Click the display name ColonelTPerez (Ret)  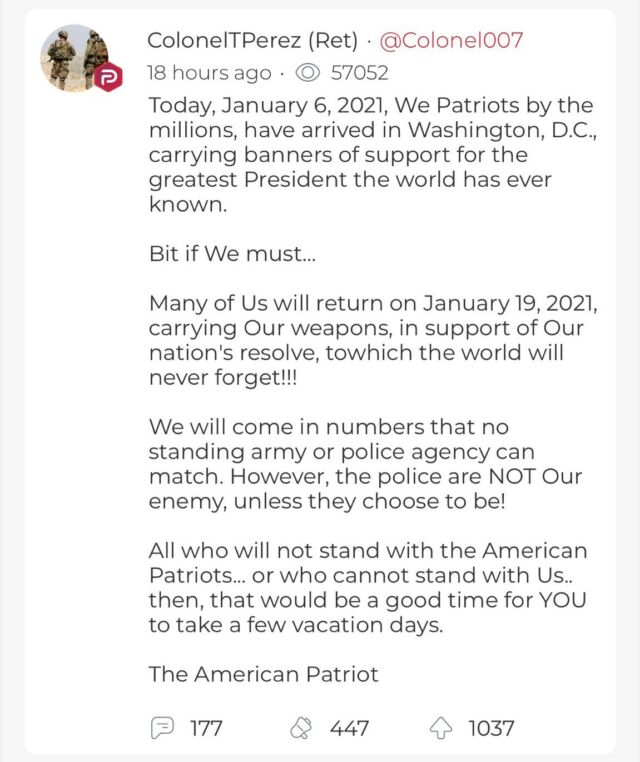click(253, 41)
